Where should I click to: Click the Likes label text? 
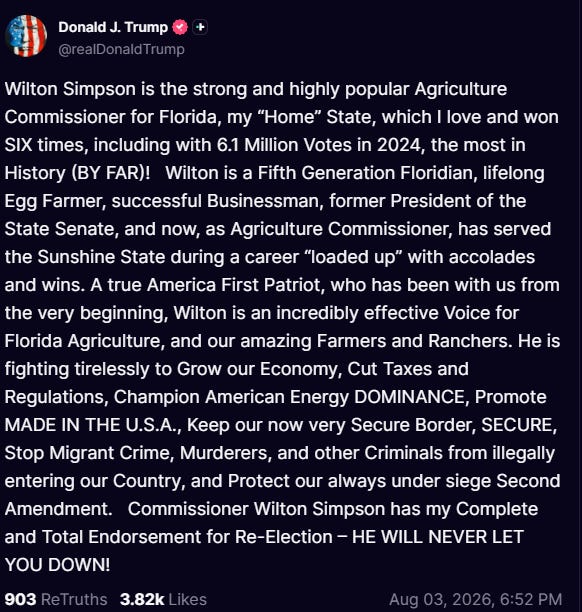188,600
